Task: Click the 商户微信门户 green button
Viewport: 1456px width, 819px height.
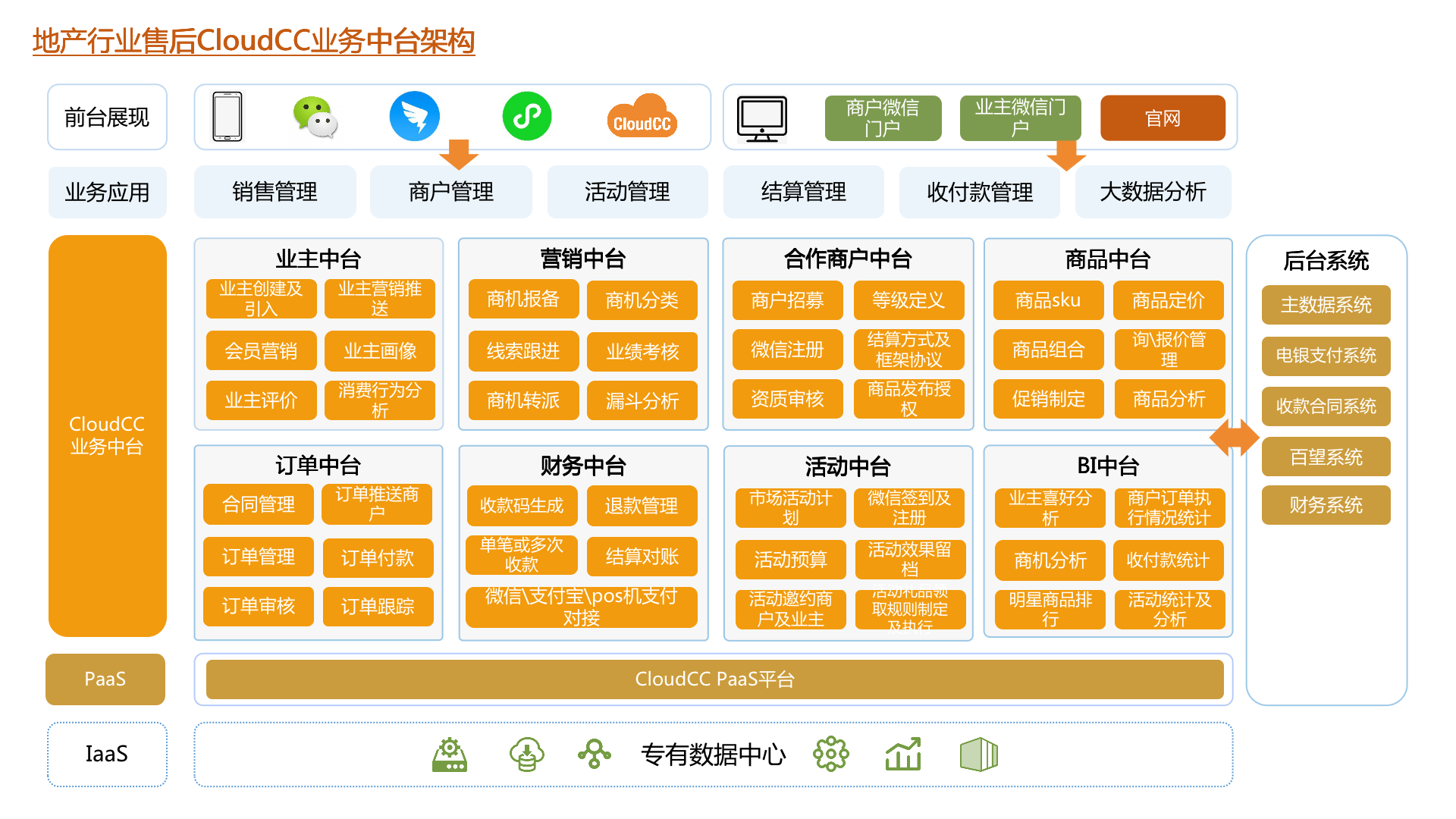Action: 882,118
